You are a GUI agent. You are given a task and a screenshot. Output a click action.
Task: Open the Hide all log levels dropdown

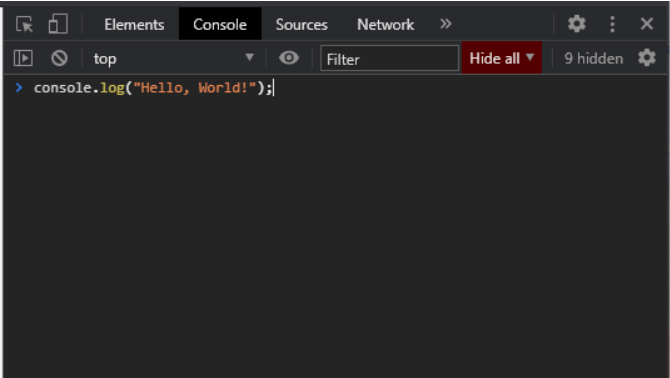coord(502,58)
